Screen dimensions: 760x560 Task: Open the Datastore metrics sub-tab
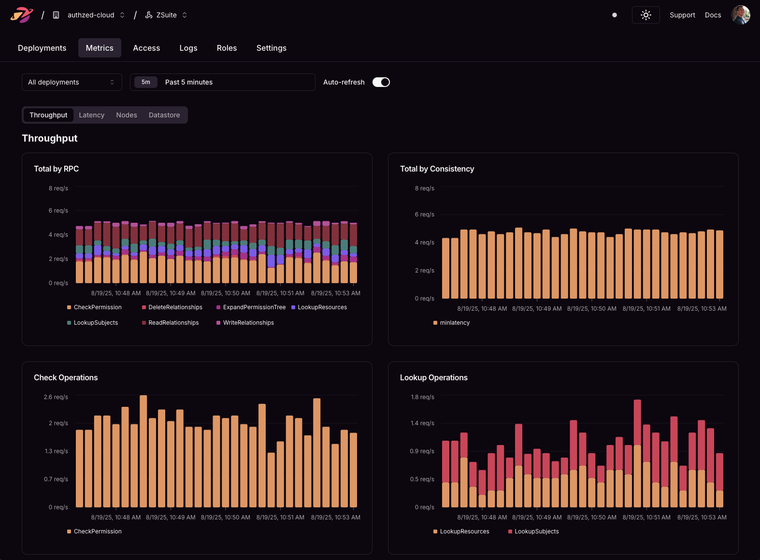[164, 115]
